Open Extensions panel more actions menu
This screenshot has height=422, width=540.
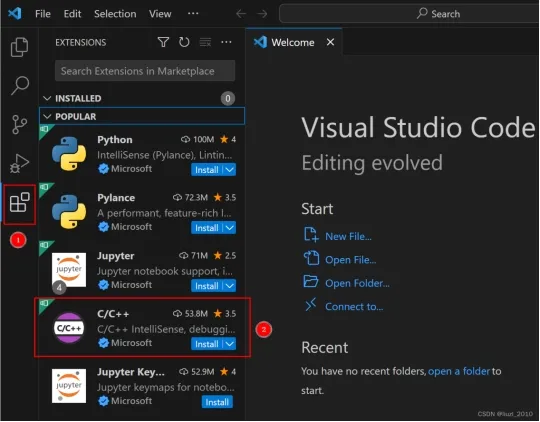coord(226,42)
